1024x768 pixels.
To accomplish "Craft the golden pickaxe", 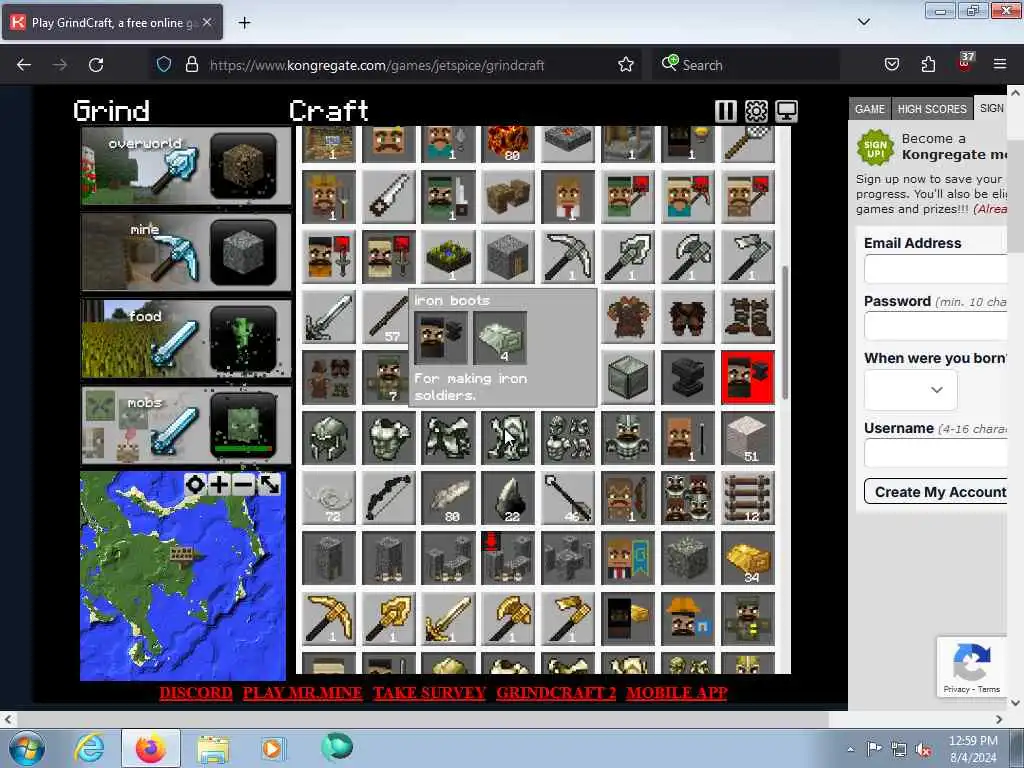I will (x=329, y=618).
